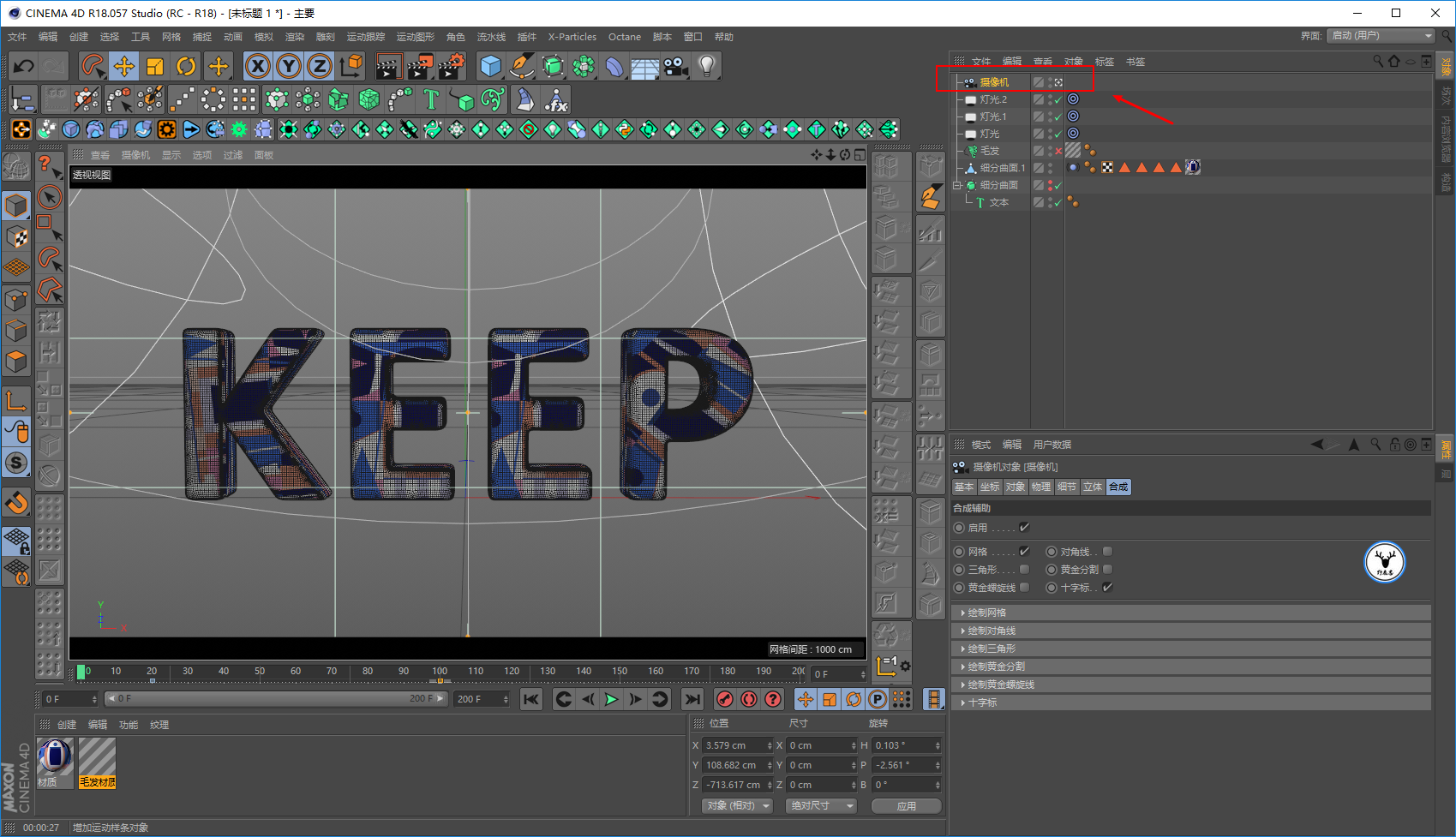Viewport: 1456px width, 837px height.
Task: Click the light bulb icon
Action: [706, 66]
